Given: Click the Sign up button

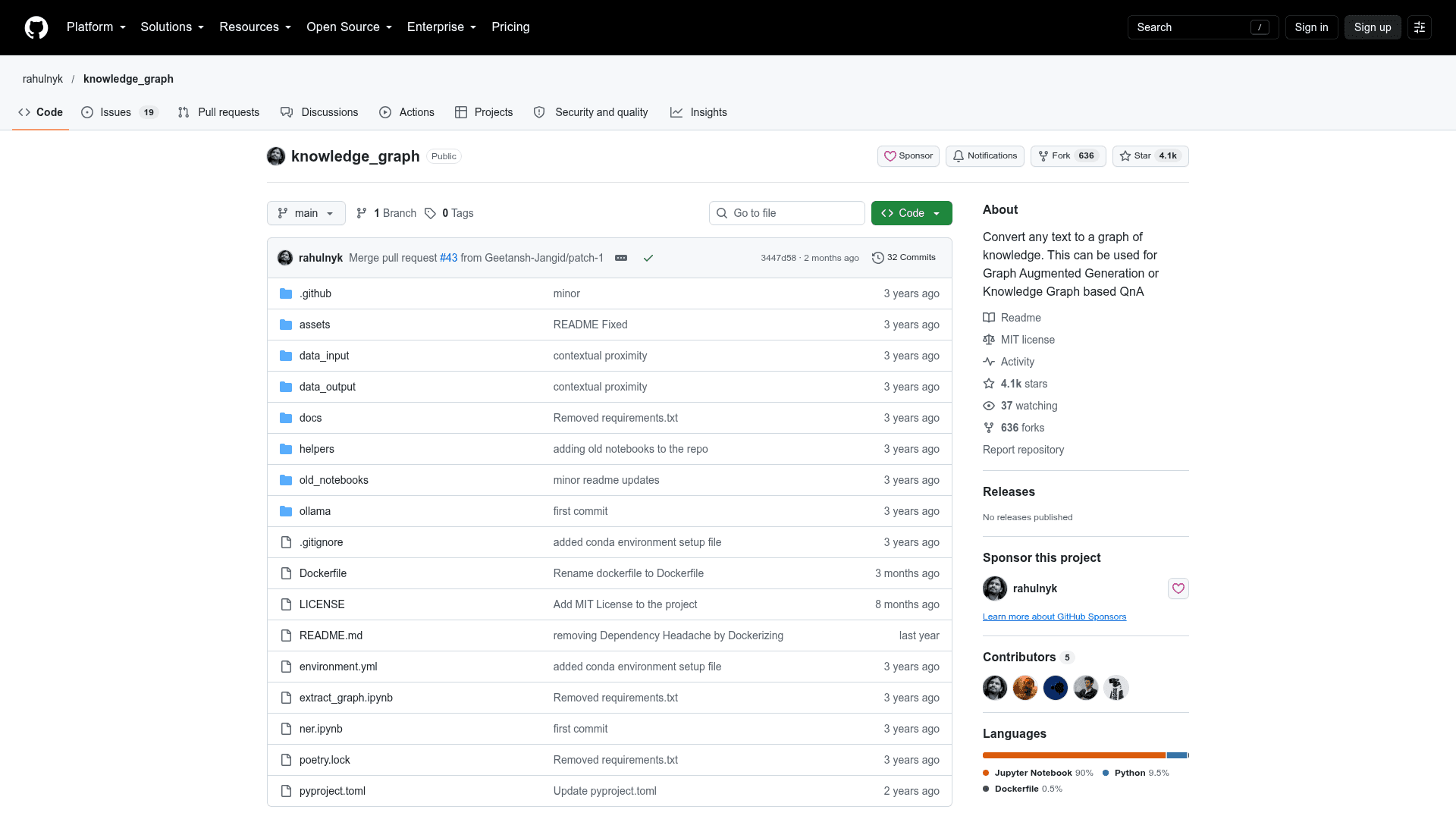Looking at the screenshot, I should tap(1373, 27).
